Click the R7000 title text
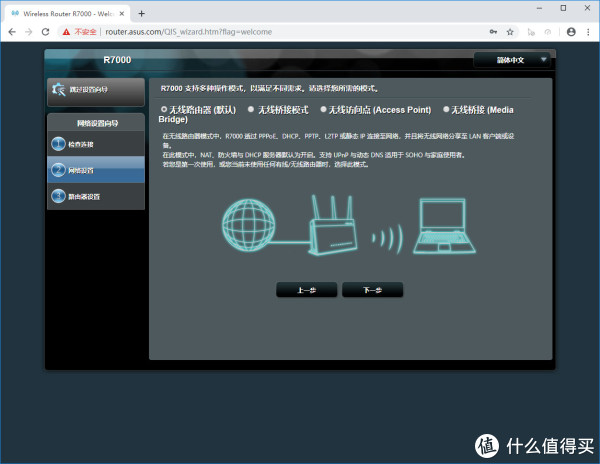This screenshot has height=464, width=600. pyautogui.click(x=117, y=60)
